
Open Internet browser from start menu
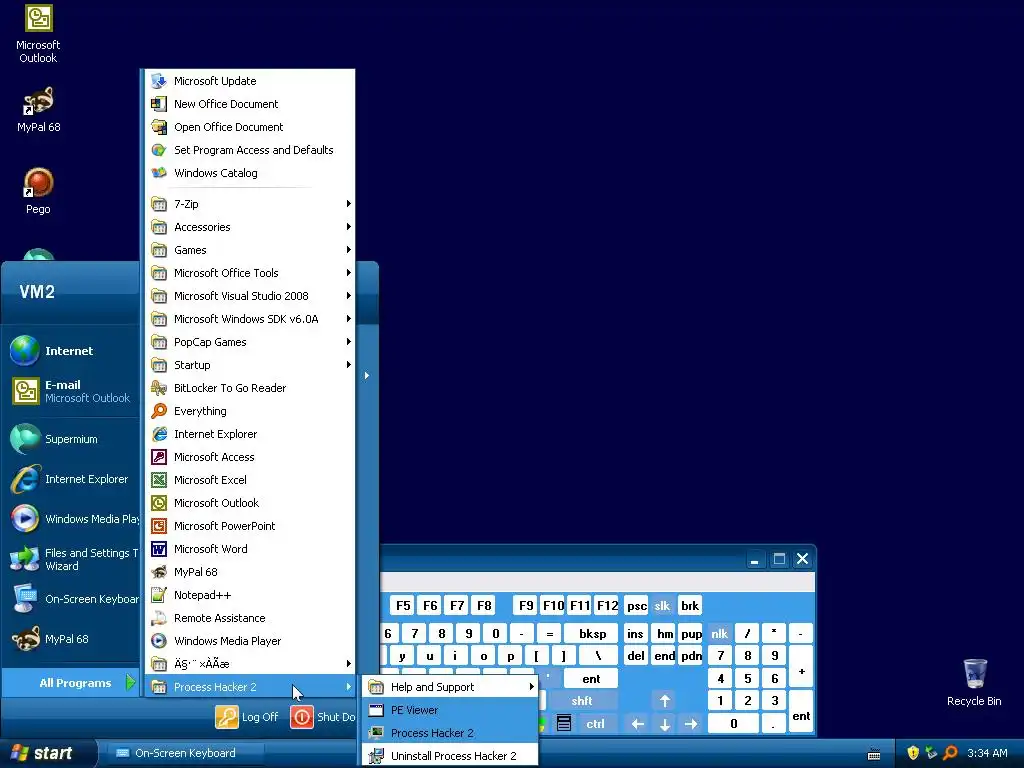tap(71, 351)
